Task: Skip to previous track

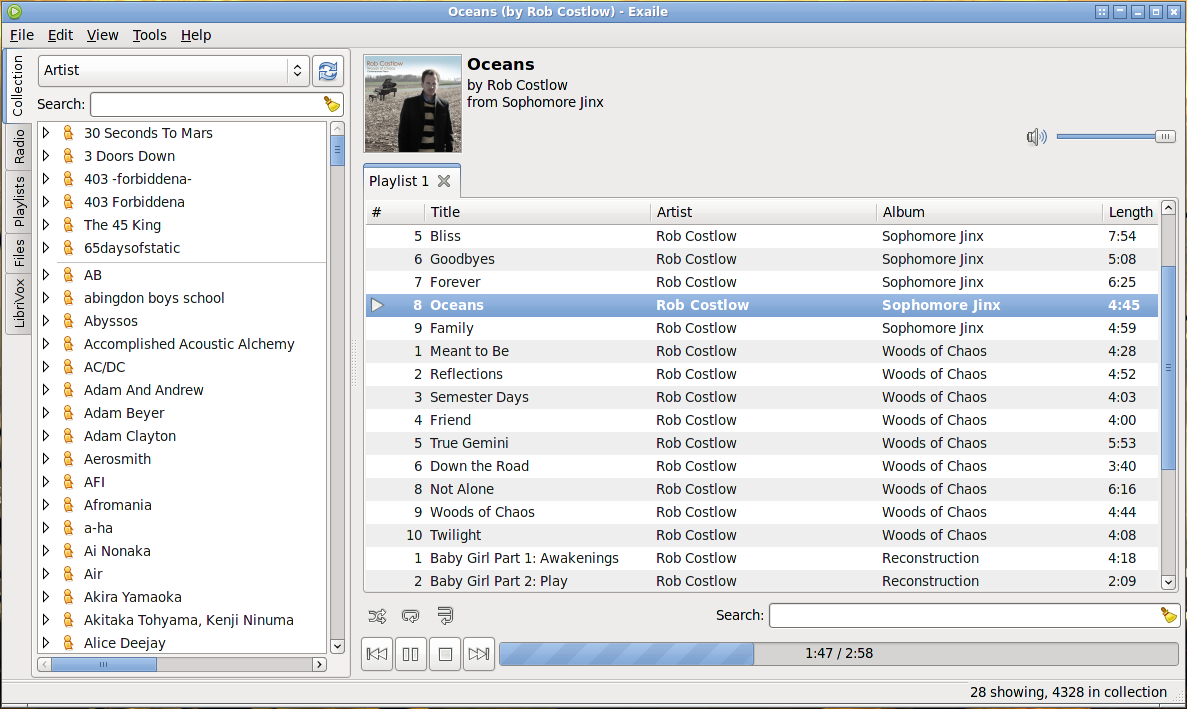Action: pos(377,654)
